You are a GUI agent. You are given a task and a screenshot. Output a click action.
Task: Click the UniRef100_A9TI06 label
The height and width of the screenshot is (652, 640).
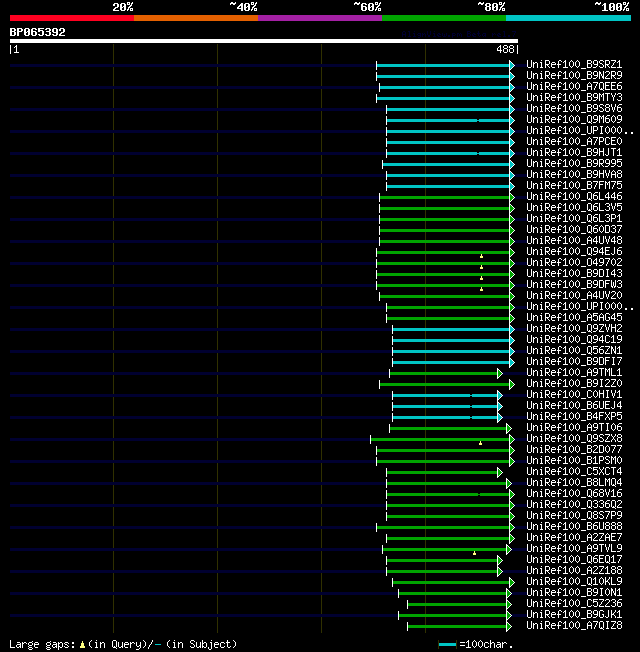(x=574, y=427)
